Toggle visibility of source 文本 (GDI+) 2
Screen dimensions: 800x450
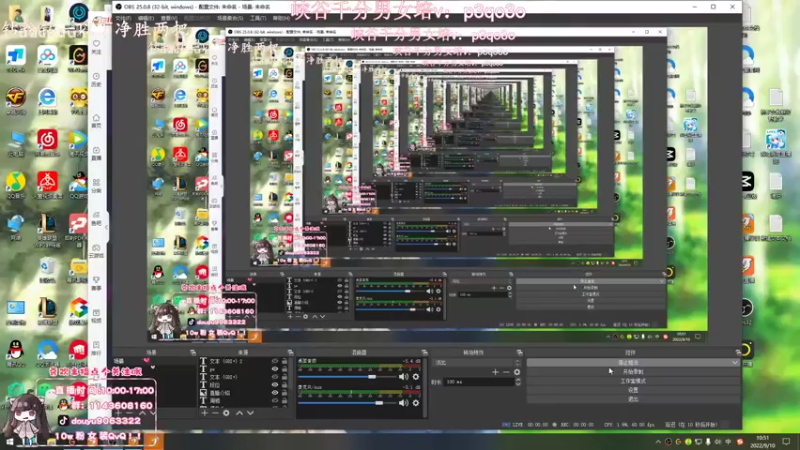click(275, 361)
